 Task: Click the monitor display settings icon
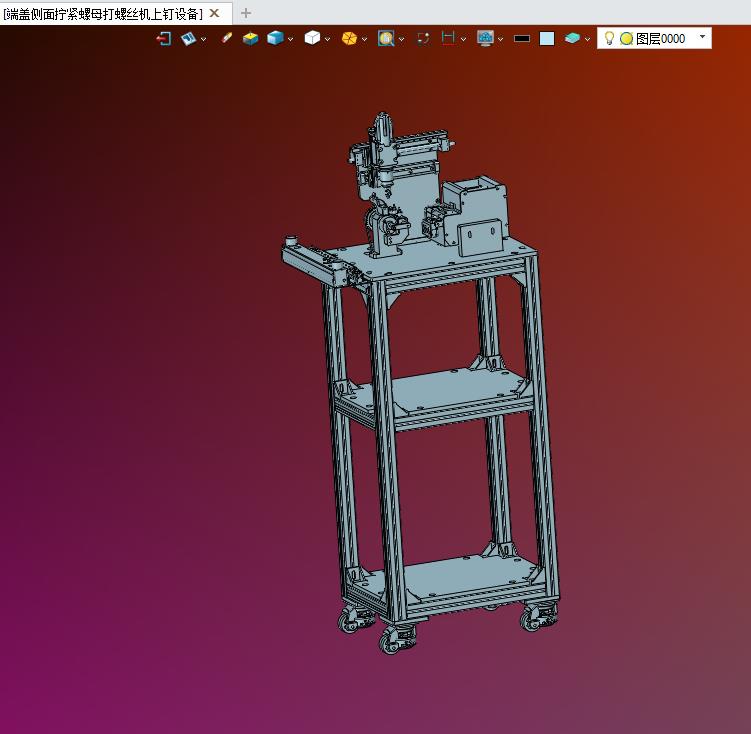click(485, 38)
